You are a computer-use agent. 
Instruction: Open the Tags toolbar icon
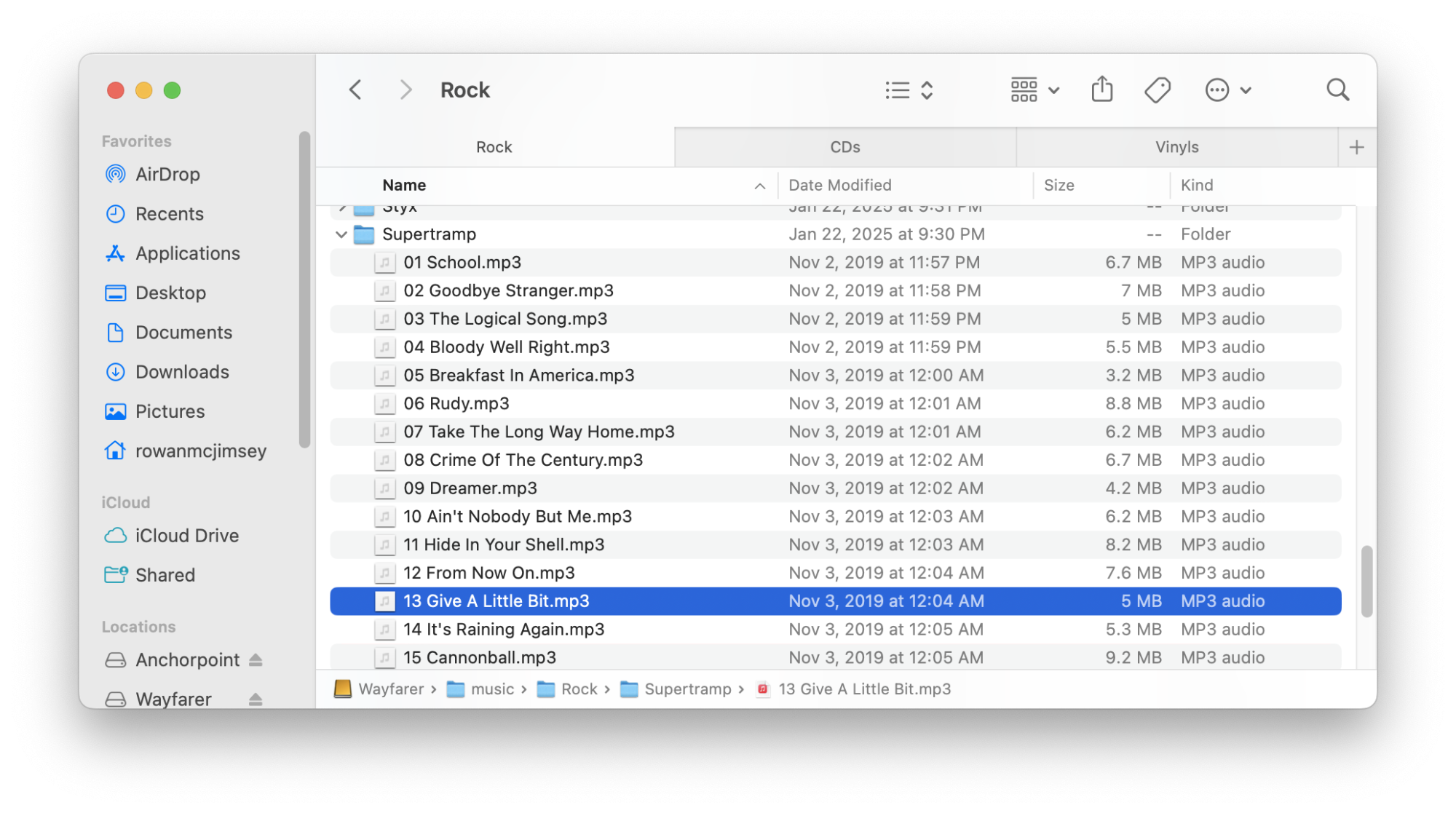coord(1157,90)
